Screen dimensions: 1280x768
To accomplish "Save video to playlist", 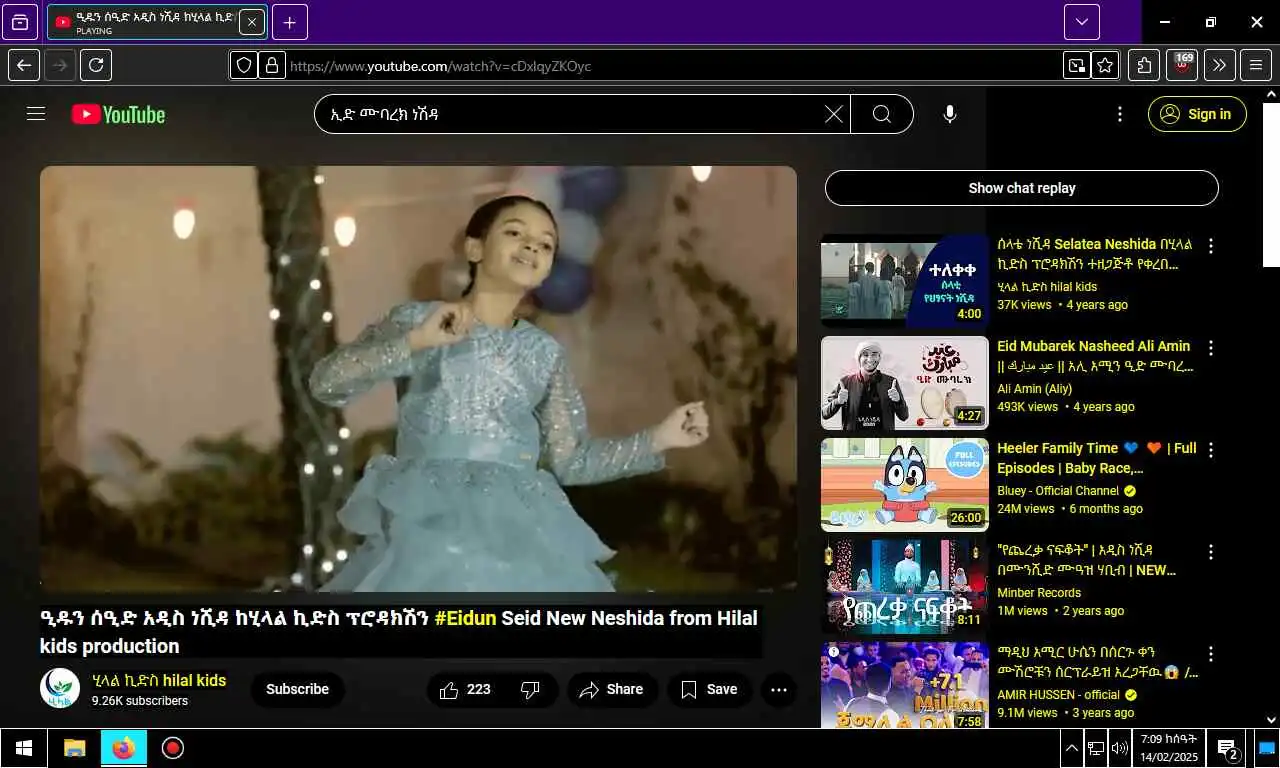I will coord(710,689).
